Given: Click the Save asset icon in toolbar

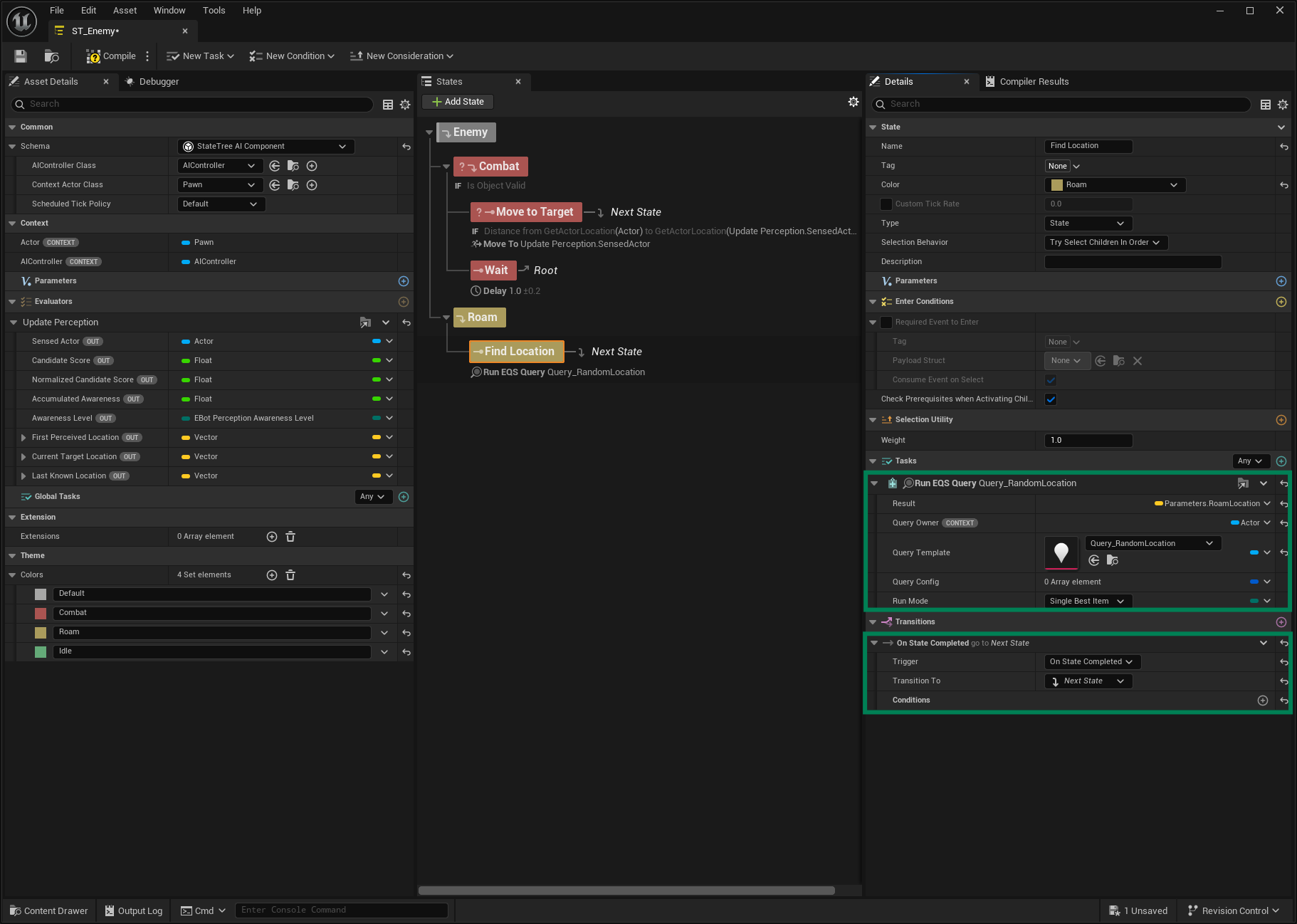Looking at the screenshot, I should (21, 56).
